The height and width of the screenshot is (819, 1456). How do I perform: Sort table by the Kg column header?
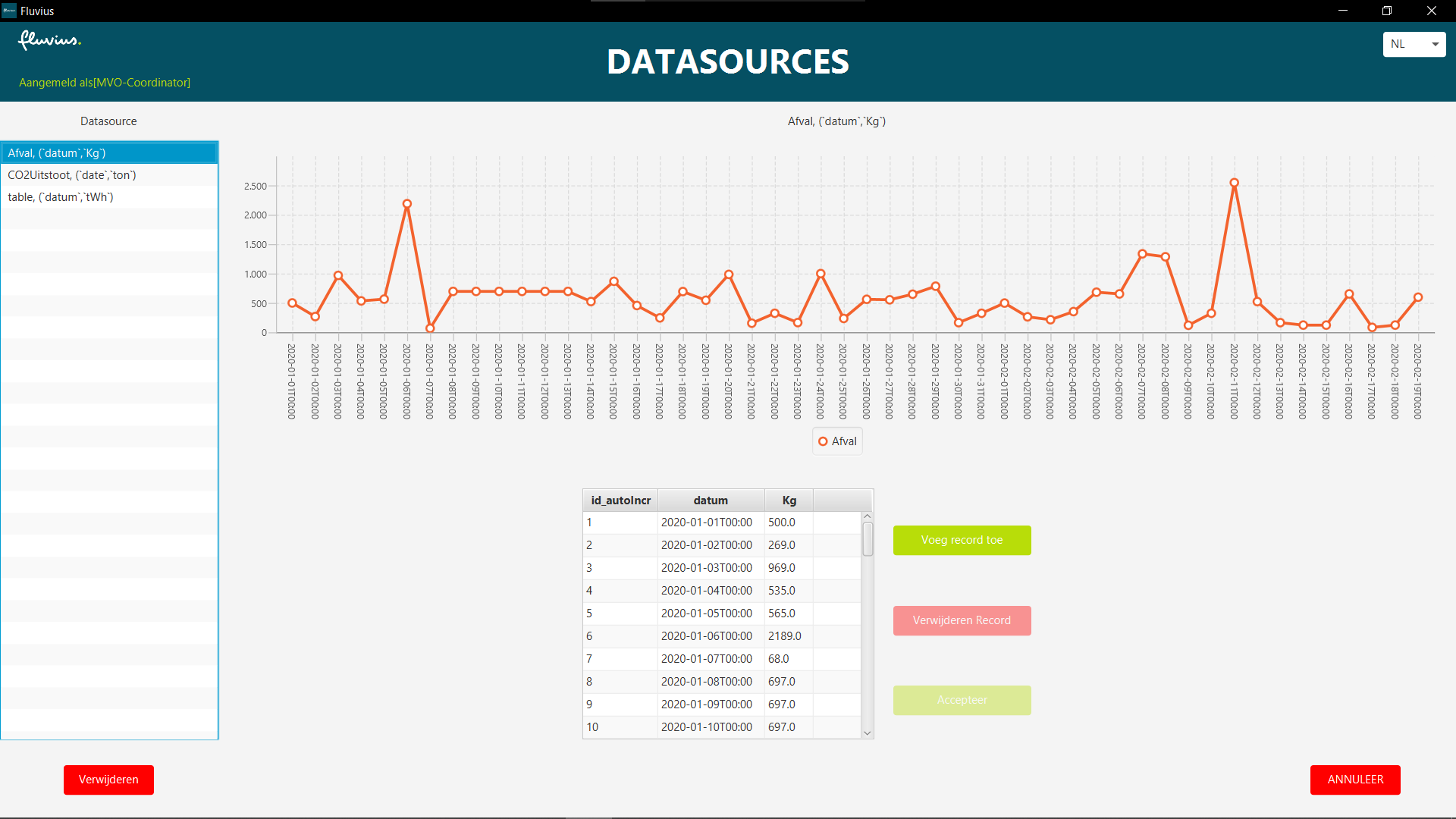coord(789,500)
